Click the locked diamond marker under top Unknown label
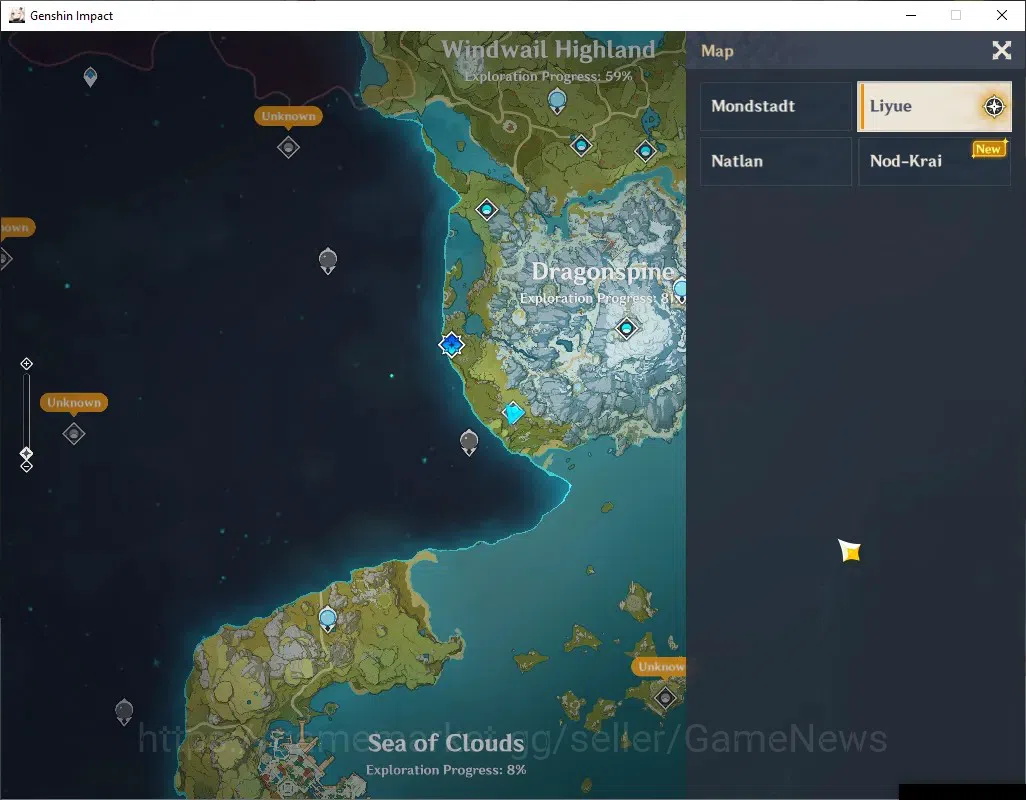1026x800 pixels. point(289,147)
